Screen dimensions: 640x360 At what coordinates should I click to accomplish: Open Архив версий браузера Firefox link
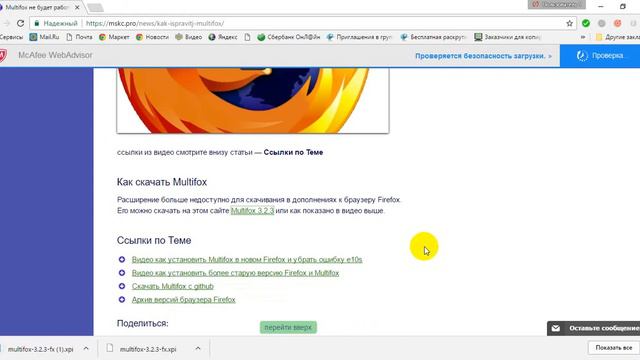click(x=184, y=300)
